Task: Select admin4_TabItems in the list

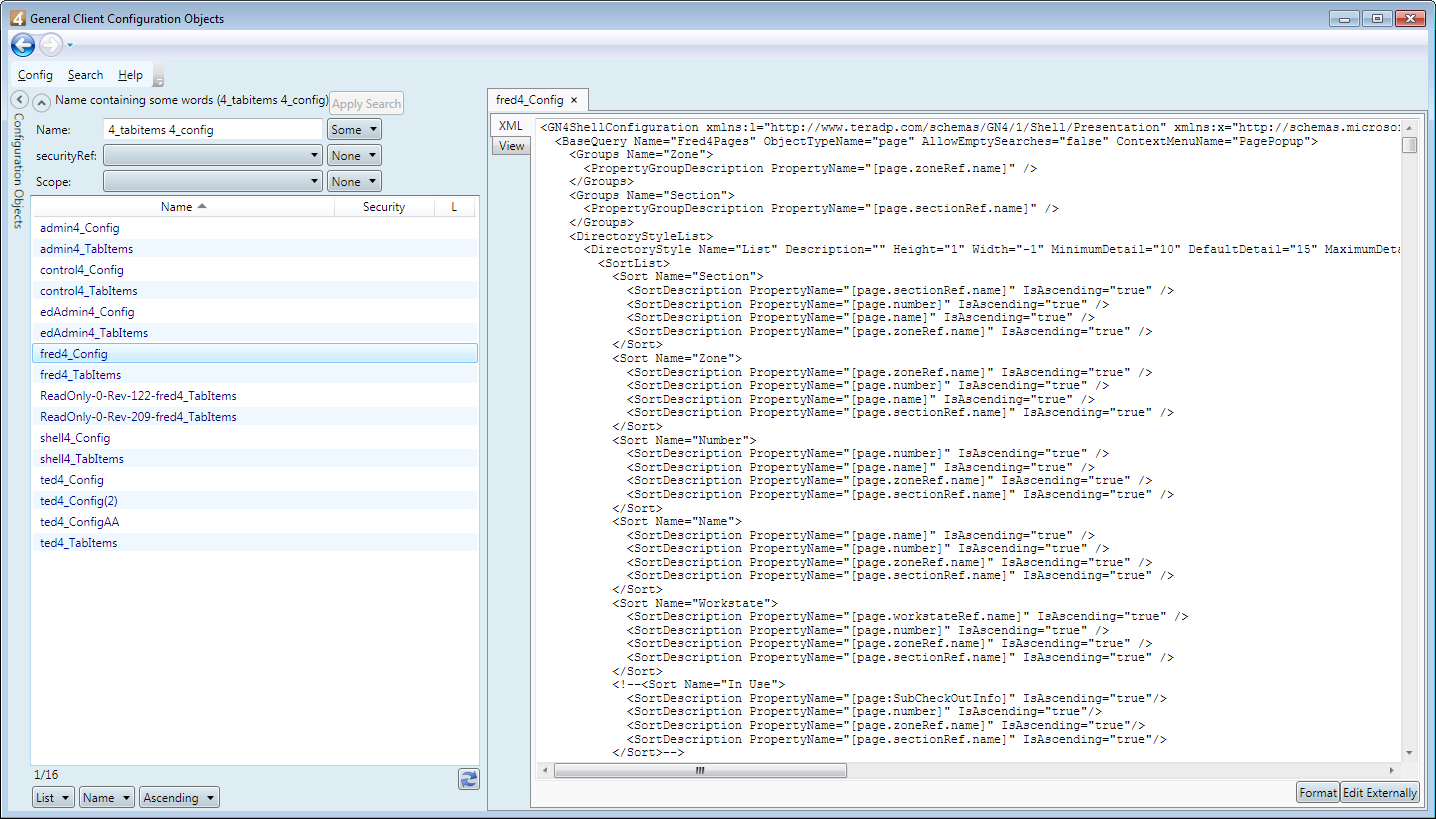Action: coord(255,249)
